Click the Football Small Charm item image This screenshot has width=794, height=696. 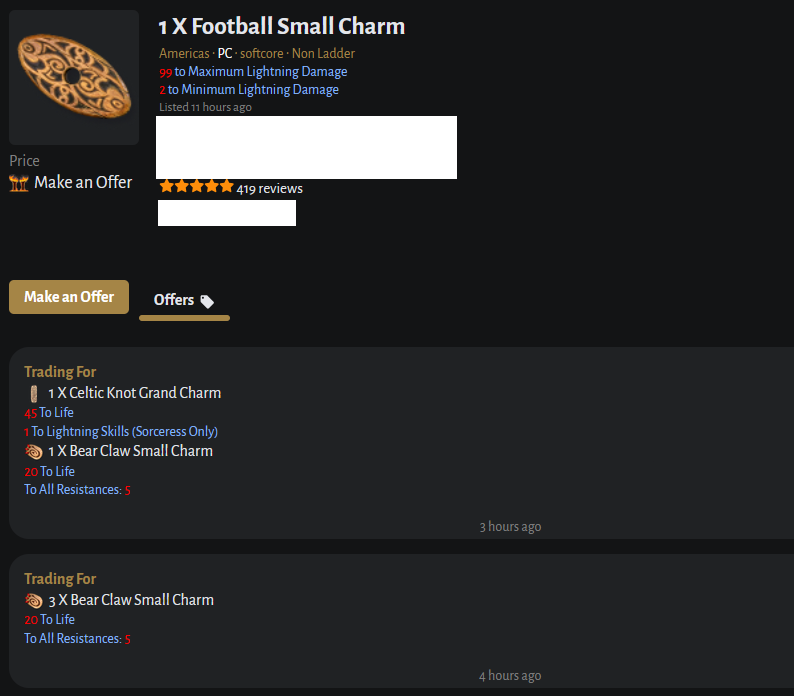[74, 77]
